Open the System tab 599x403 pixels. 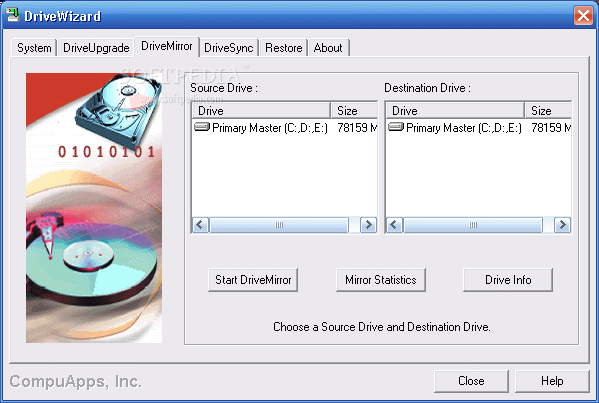point(34,48)
